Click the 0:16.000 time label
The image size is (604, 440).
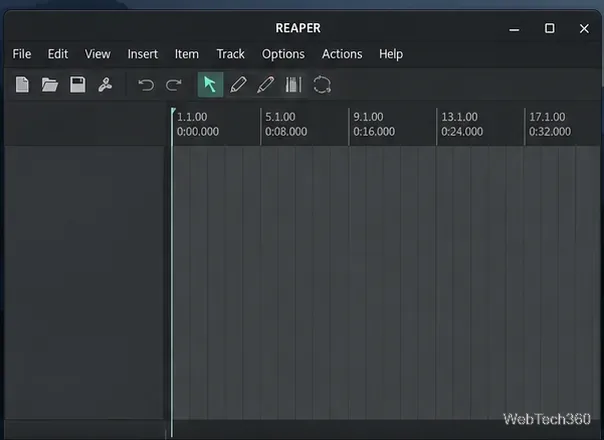(x=374, y=132)
